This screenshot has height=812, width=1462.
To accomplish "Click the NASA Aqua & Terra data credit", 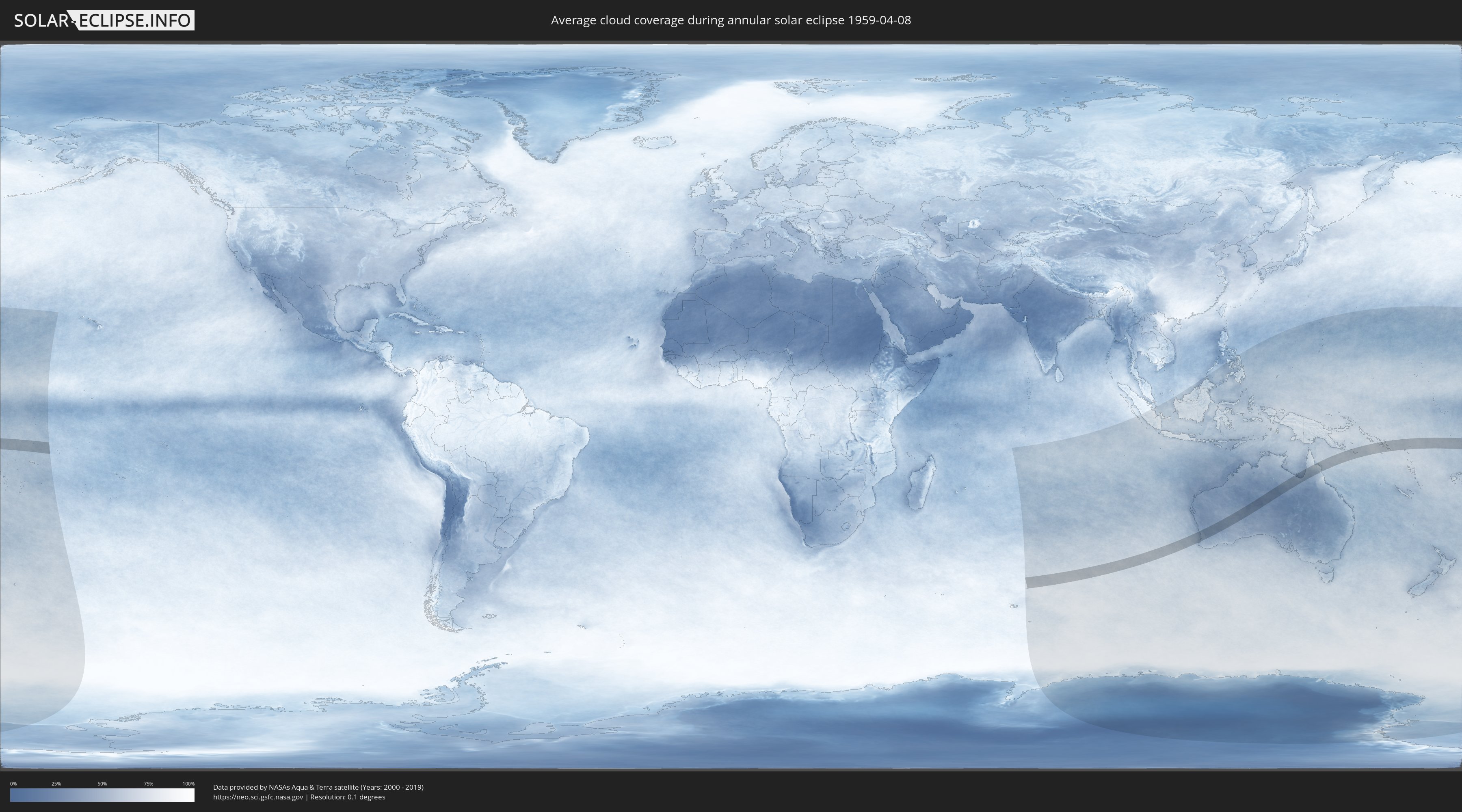I will [318, 787].
